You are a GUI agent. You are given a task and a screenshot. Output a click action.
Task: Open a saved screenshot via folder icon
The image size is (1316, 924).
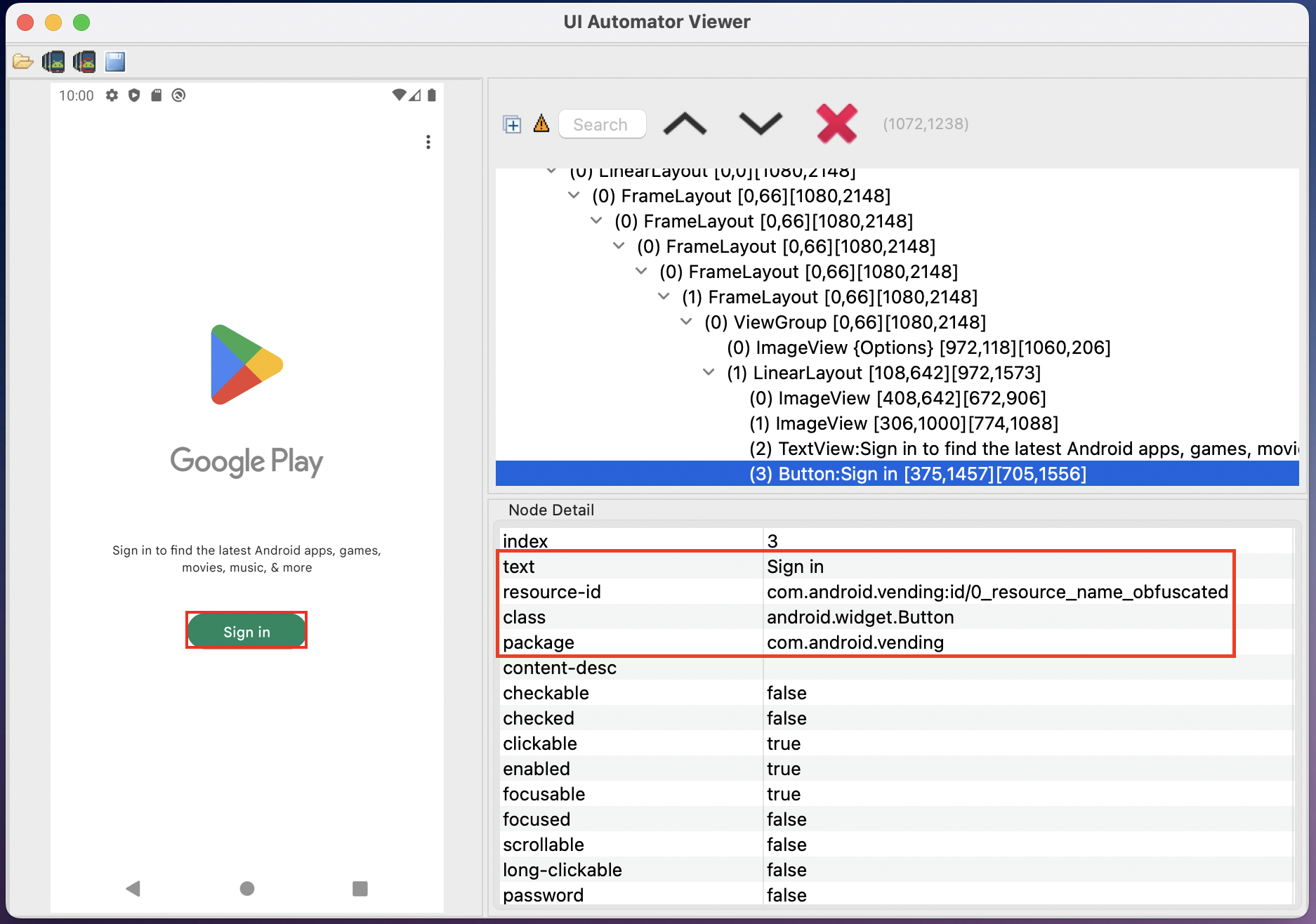[22, 62]
